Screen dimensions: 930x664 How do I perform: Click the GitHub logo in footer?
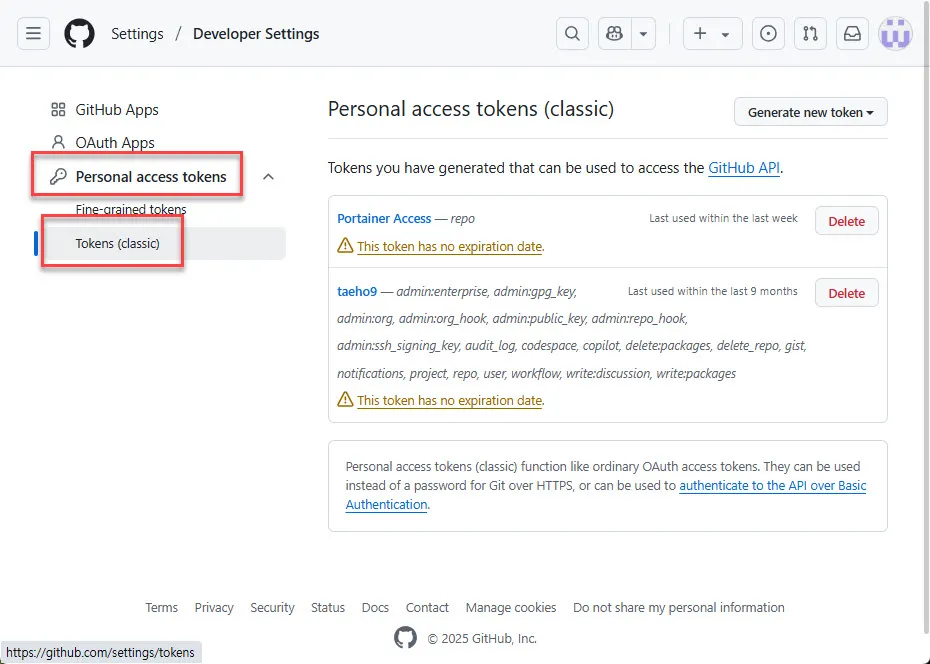(x=405, y=638)
